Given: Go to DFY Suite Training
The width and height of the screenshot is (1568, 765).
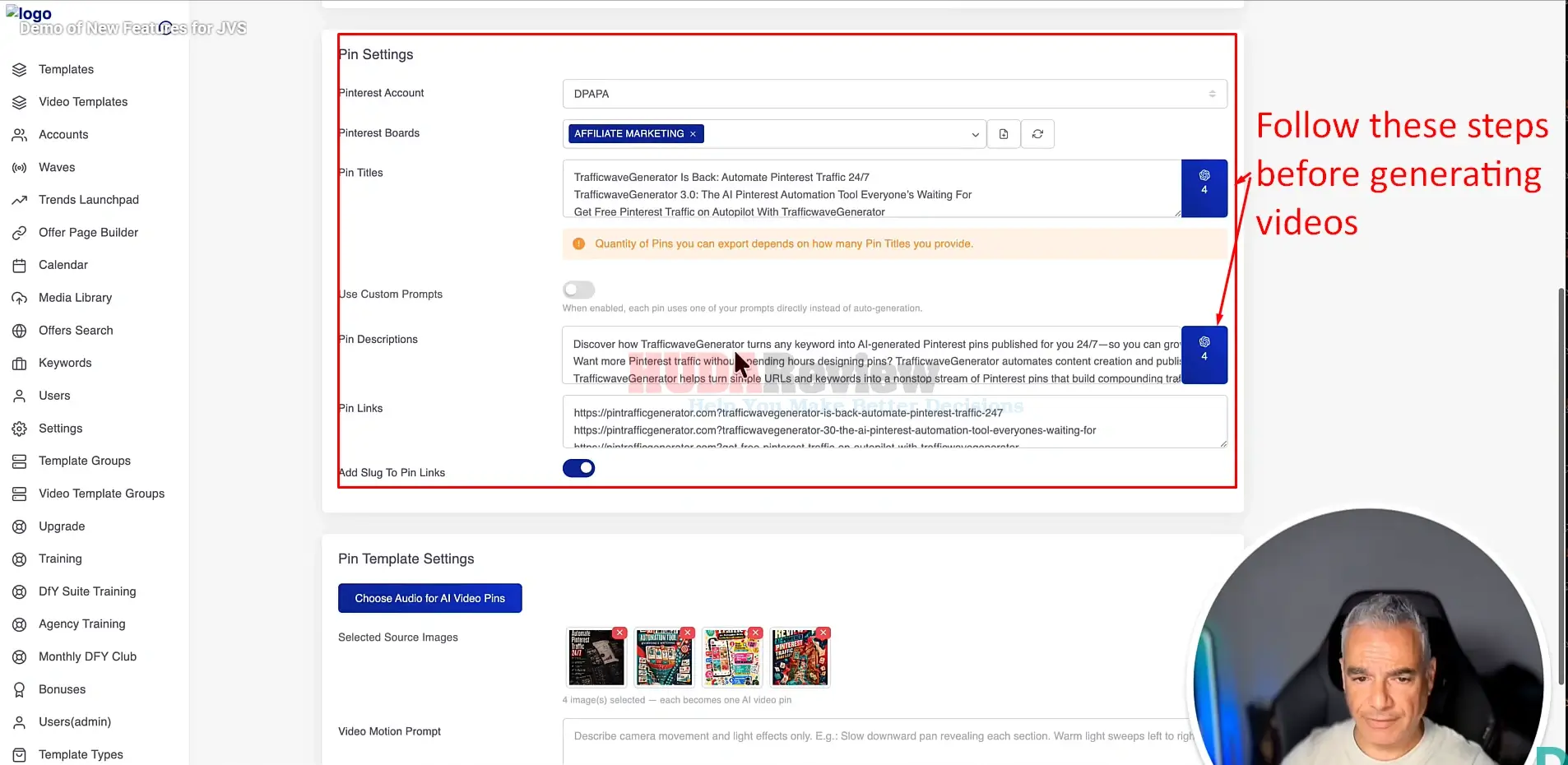Looking at the screenshot, I should (87, 591).
